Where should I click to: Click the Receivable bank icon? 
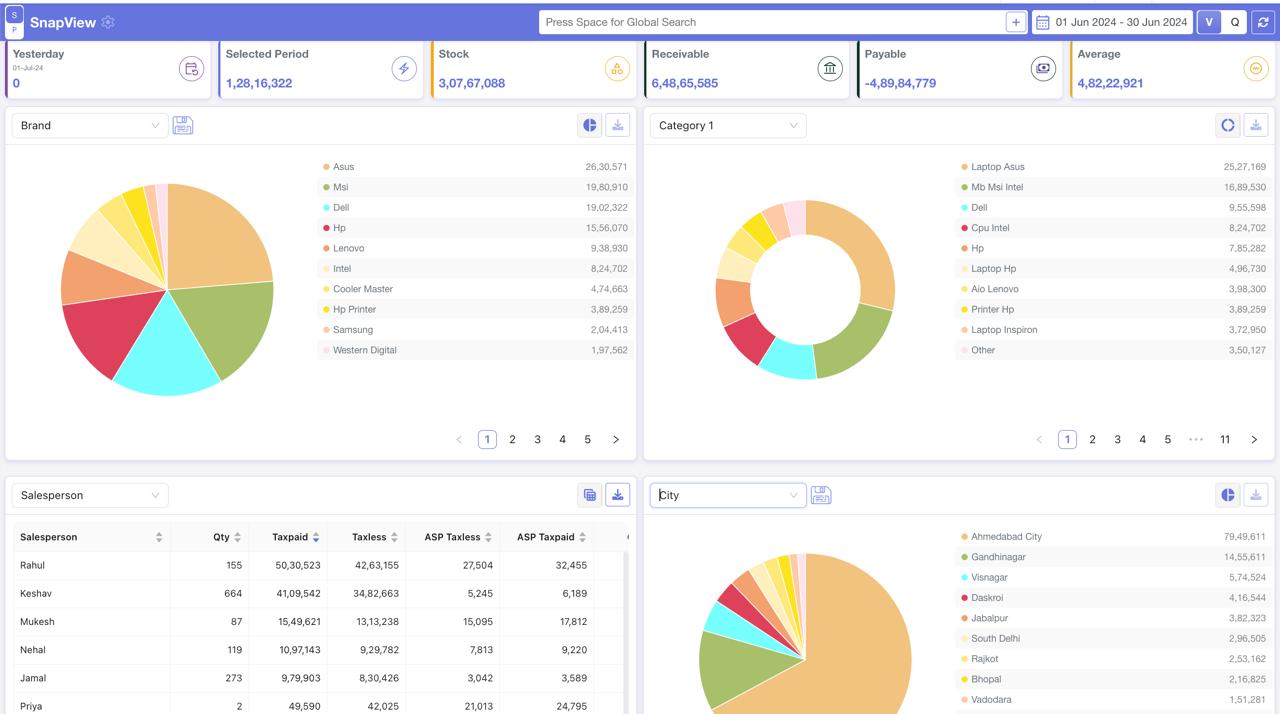pos(830,68)
